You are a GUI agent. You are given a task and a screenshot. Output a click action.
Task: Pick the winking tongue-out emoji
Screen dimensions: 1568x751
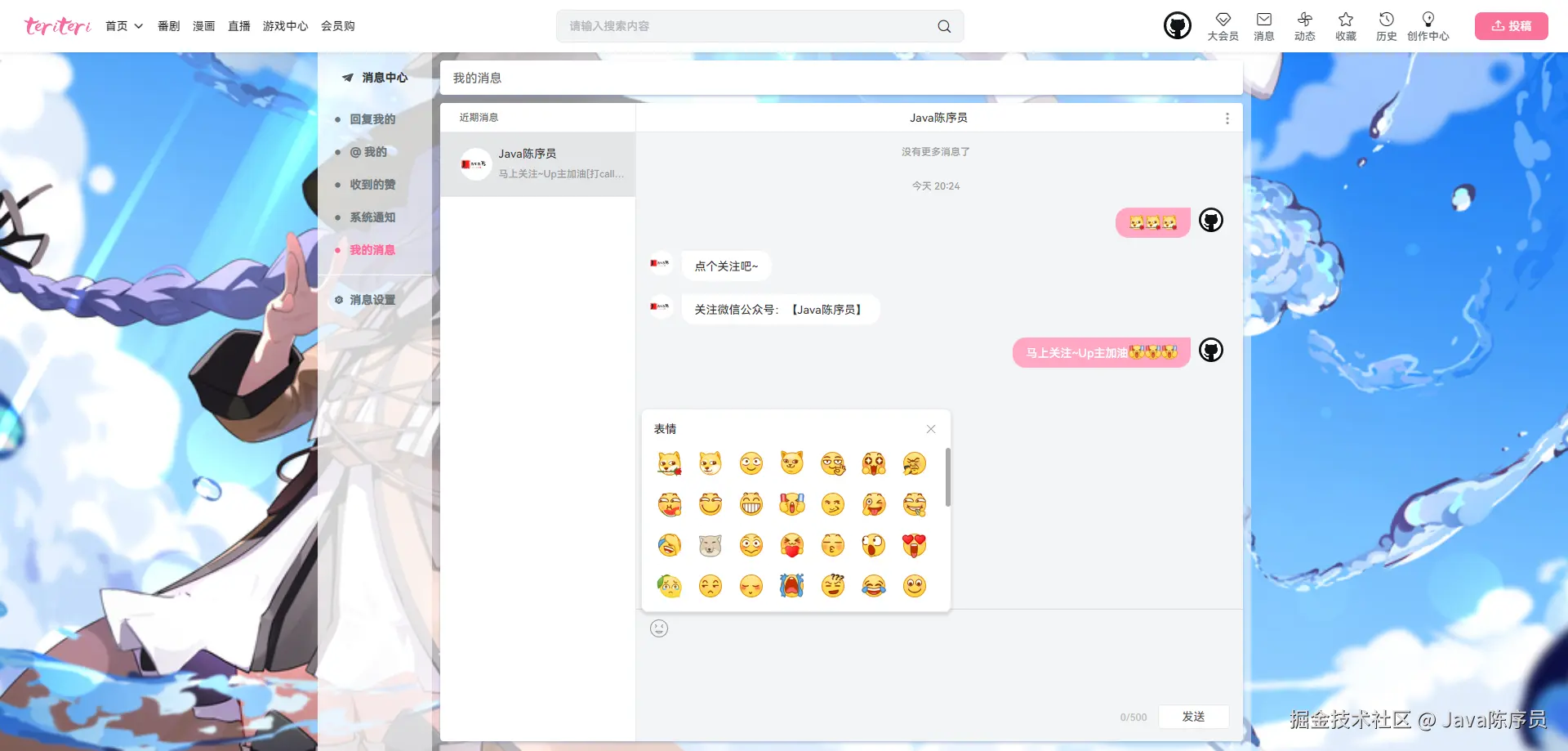[x=874, y=504]
